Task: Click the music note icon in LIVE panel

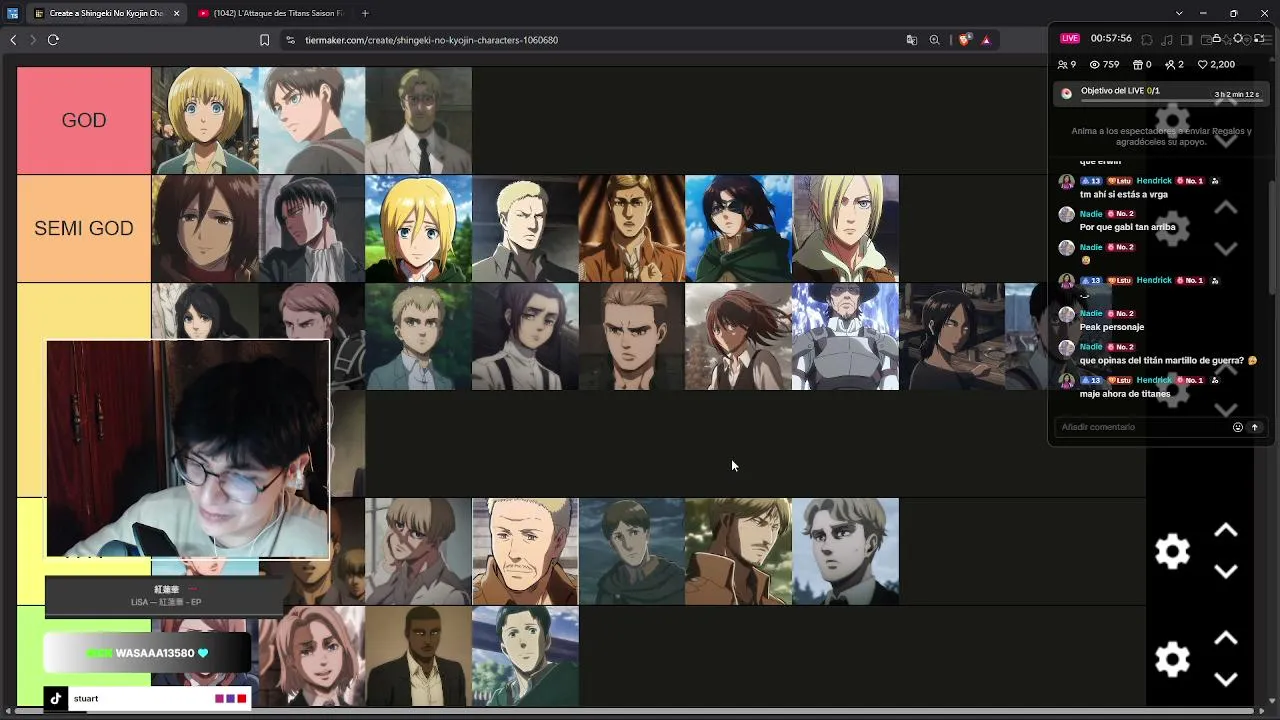Action: [1167, 39]
